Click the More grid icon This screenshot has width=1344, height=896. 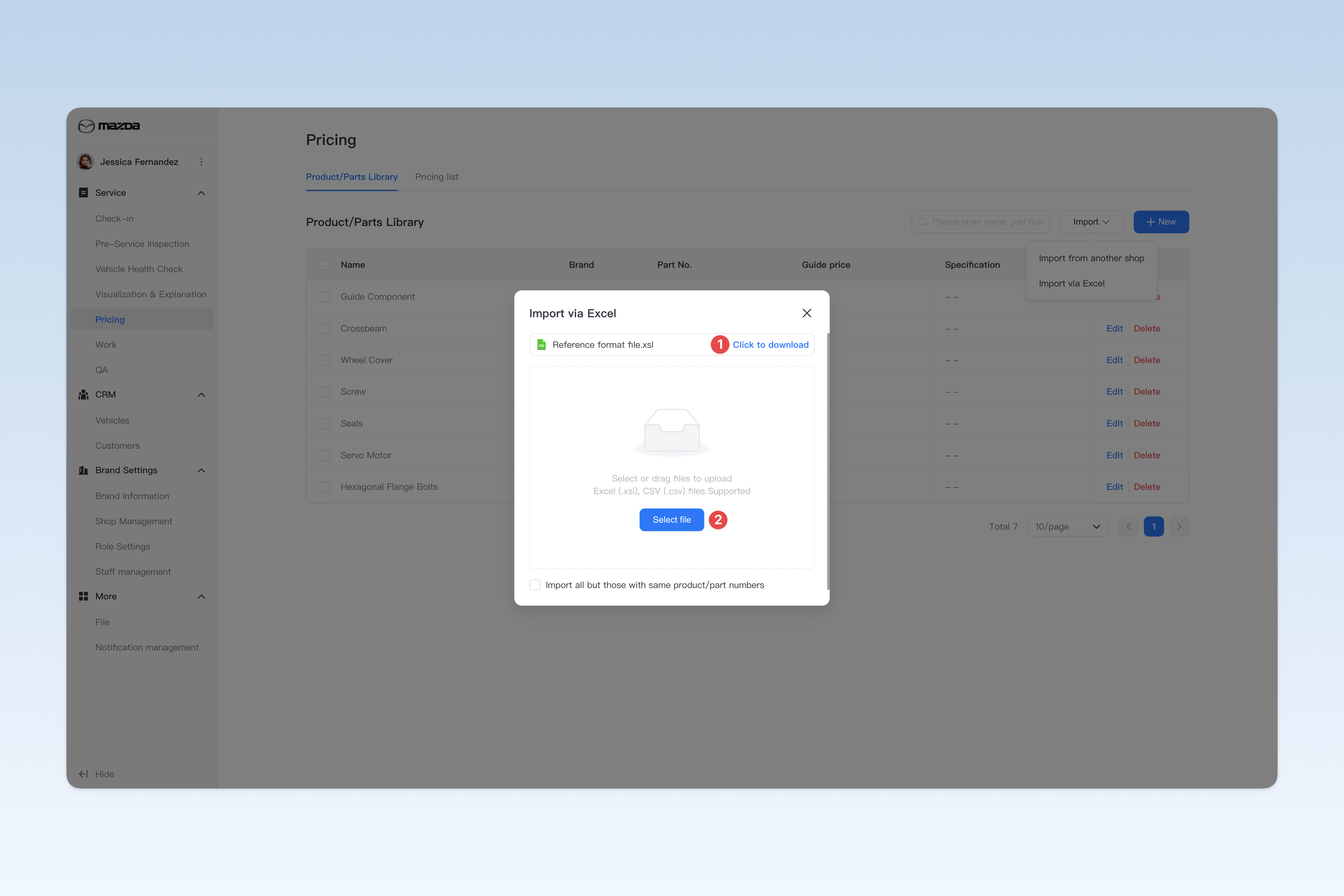(x=83, y=596)
